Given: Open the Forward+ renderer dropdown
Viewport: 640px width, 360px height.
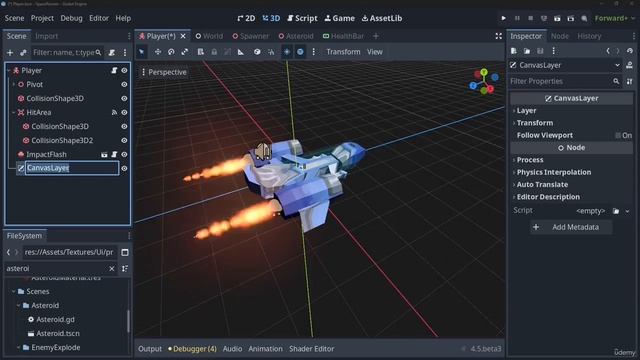Looking at the screenshot, I should click(x=615, y=18).
